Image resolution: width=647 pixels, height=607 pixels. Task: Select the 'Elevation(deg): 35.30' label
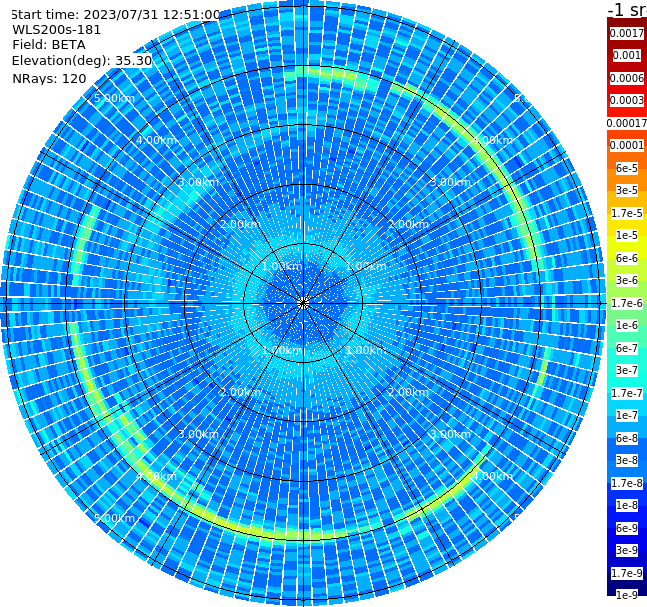(x=82, y=61)
